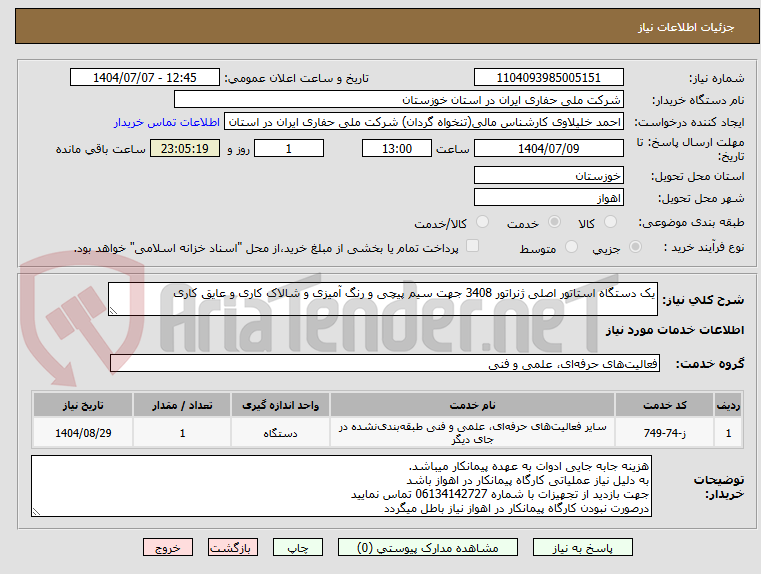Click the delivery city field اهواز
The height and width of the screenshot is (574, 761).
(x=548, y=197)
